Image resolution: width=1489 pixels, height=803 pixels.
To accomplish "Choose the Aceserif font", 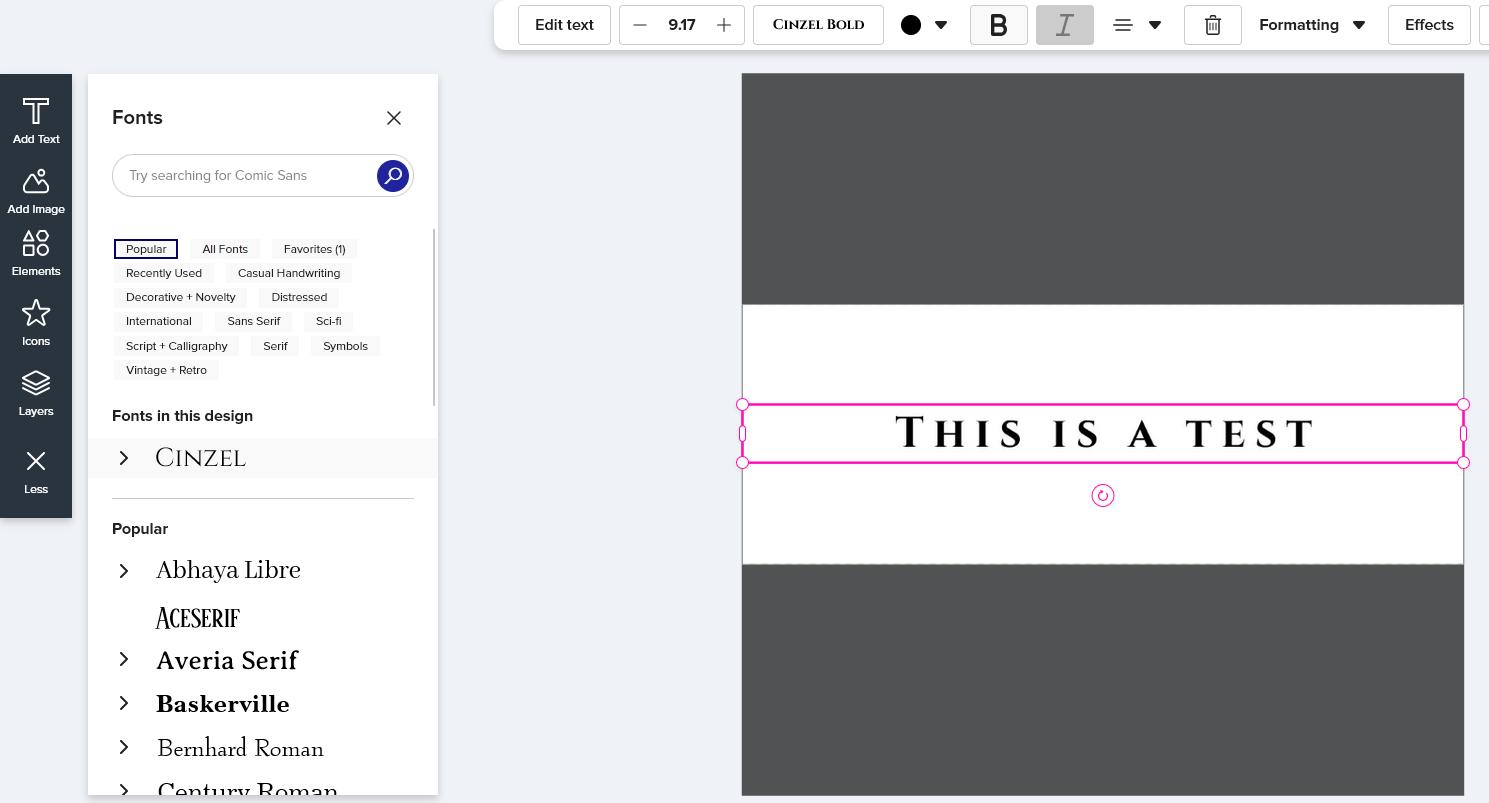I will [x=198, y=617].
